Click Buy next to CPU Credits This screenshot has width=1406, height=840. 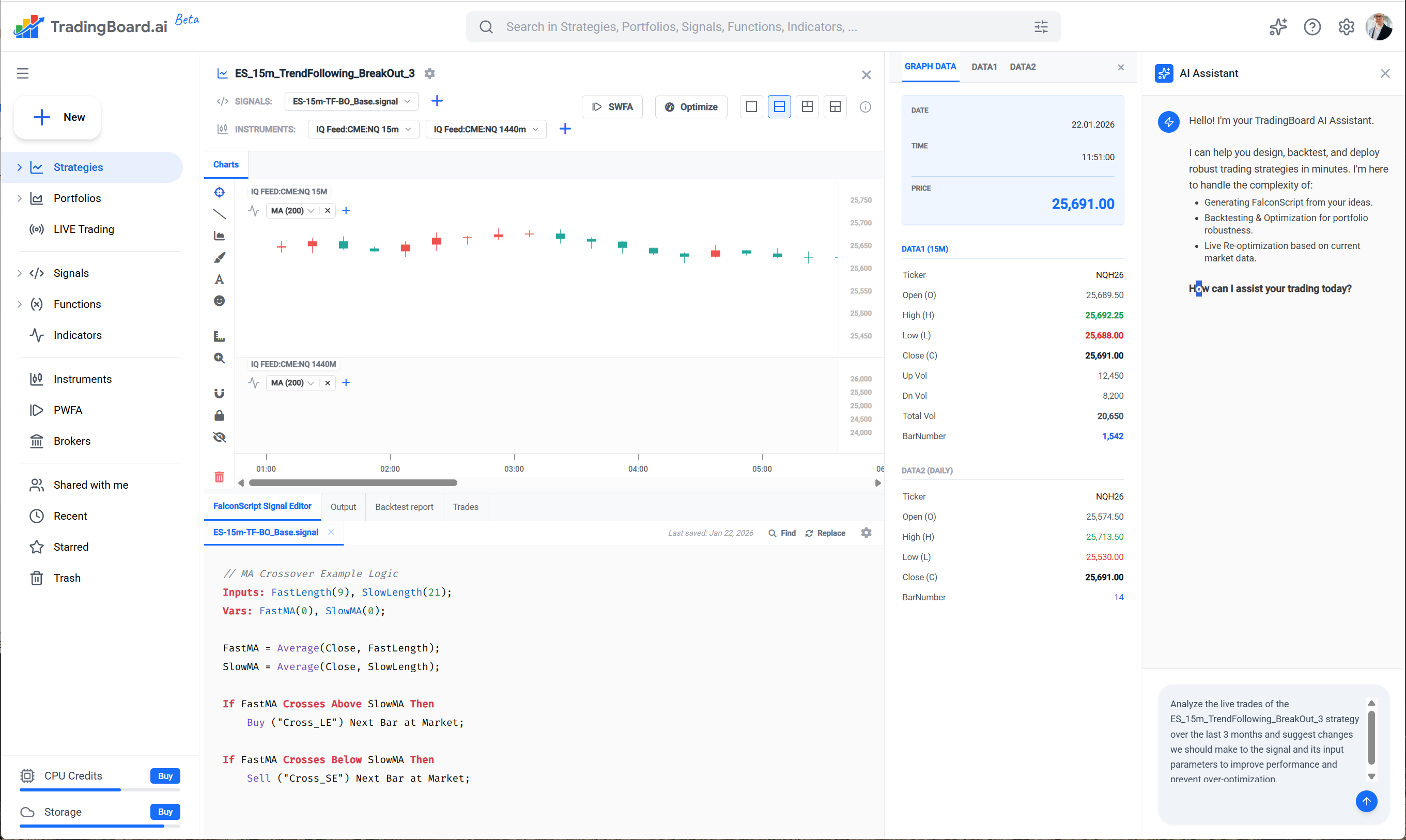(x=164, y=776)
